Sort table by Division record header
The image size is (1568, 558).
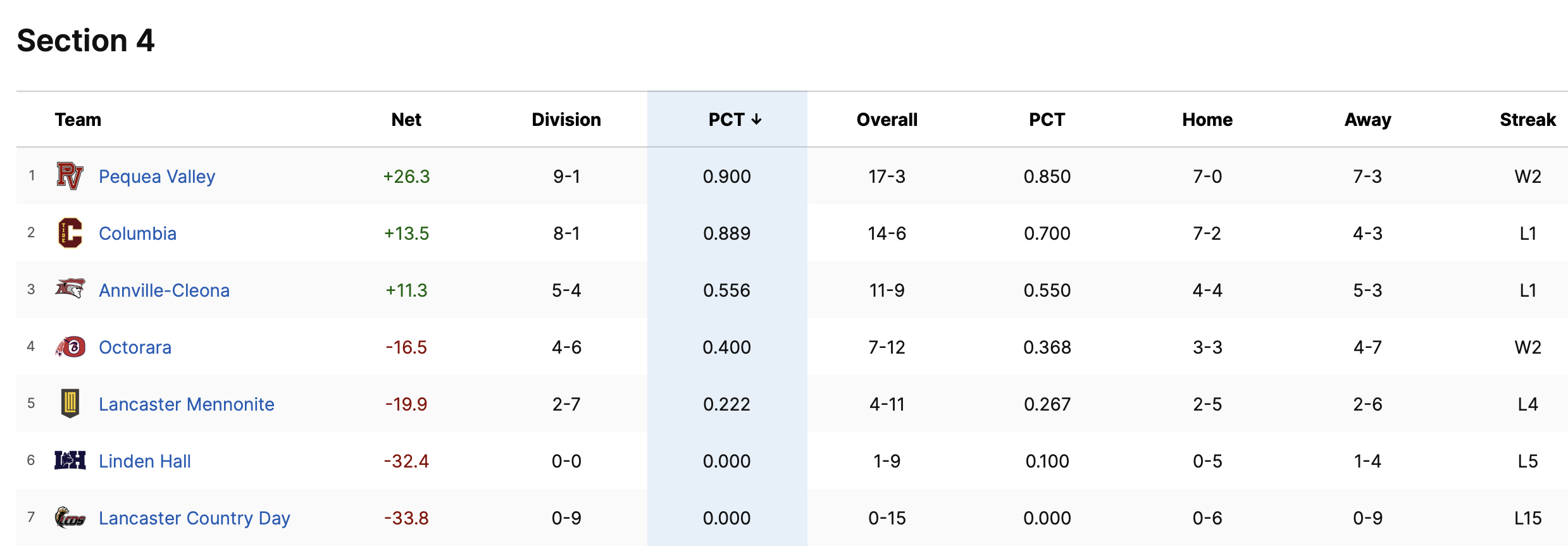[x=566, y=120]
